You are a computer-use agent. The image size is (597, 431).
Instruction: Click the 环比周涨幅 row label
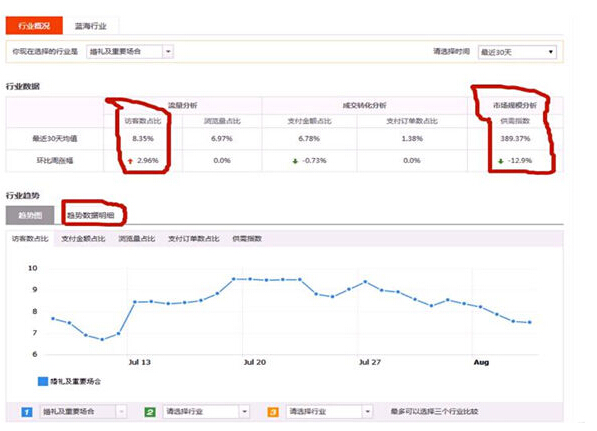click(55, 161)
